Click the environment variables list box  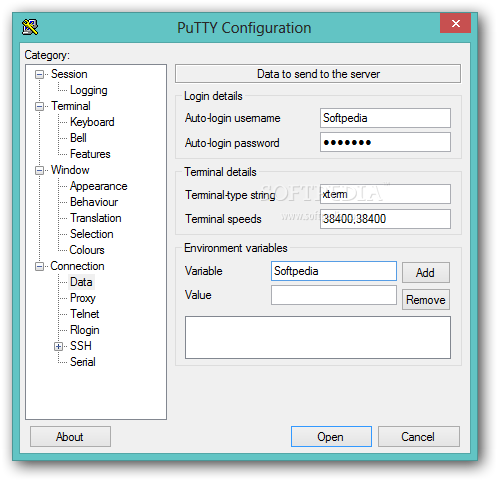(318, 338)
